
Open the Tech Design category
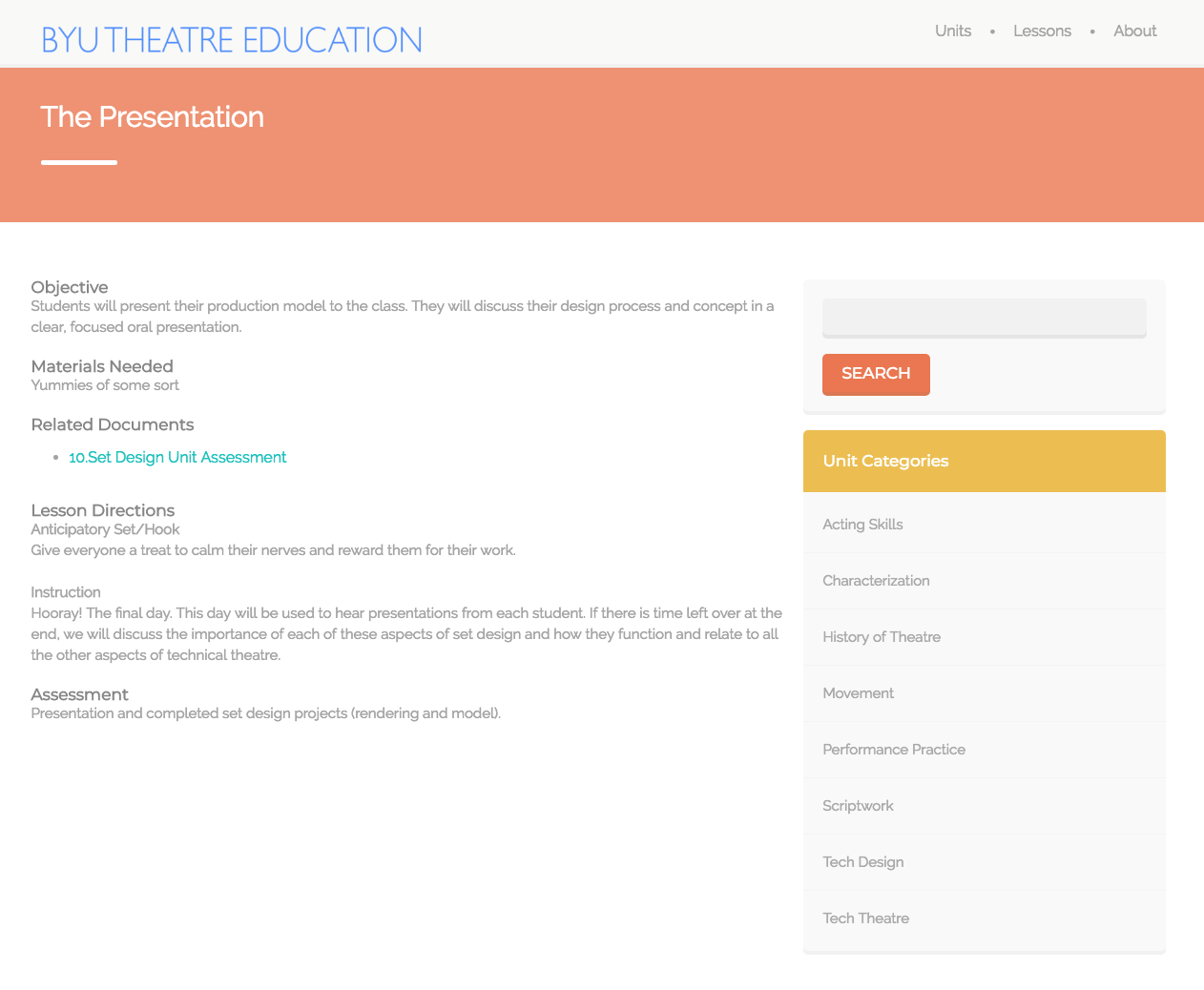[x=863, y=861]
